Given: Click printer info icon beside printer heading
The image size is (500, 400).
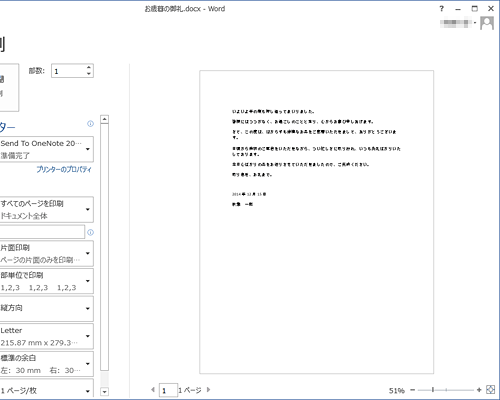Looking at the screenshot, I should (90, 124).
